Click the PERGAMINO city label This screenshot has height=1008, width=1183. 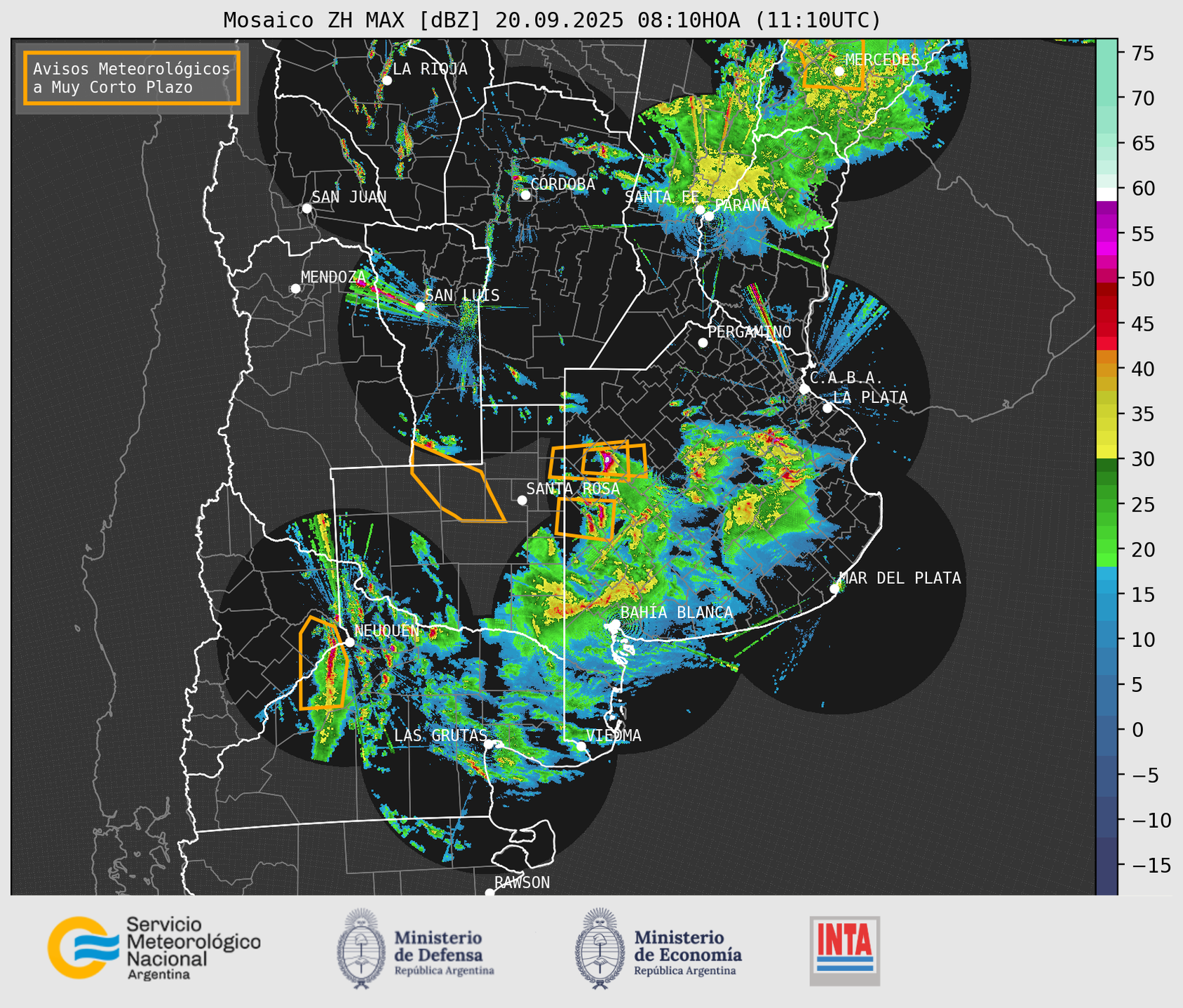coord(750,332)
